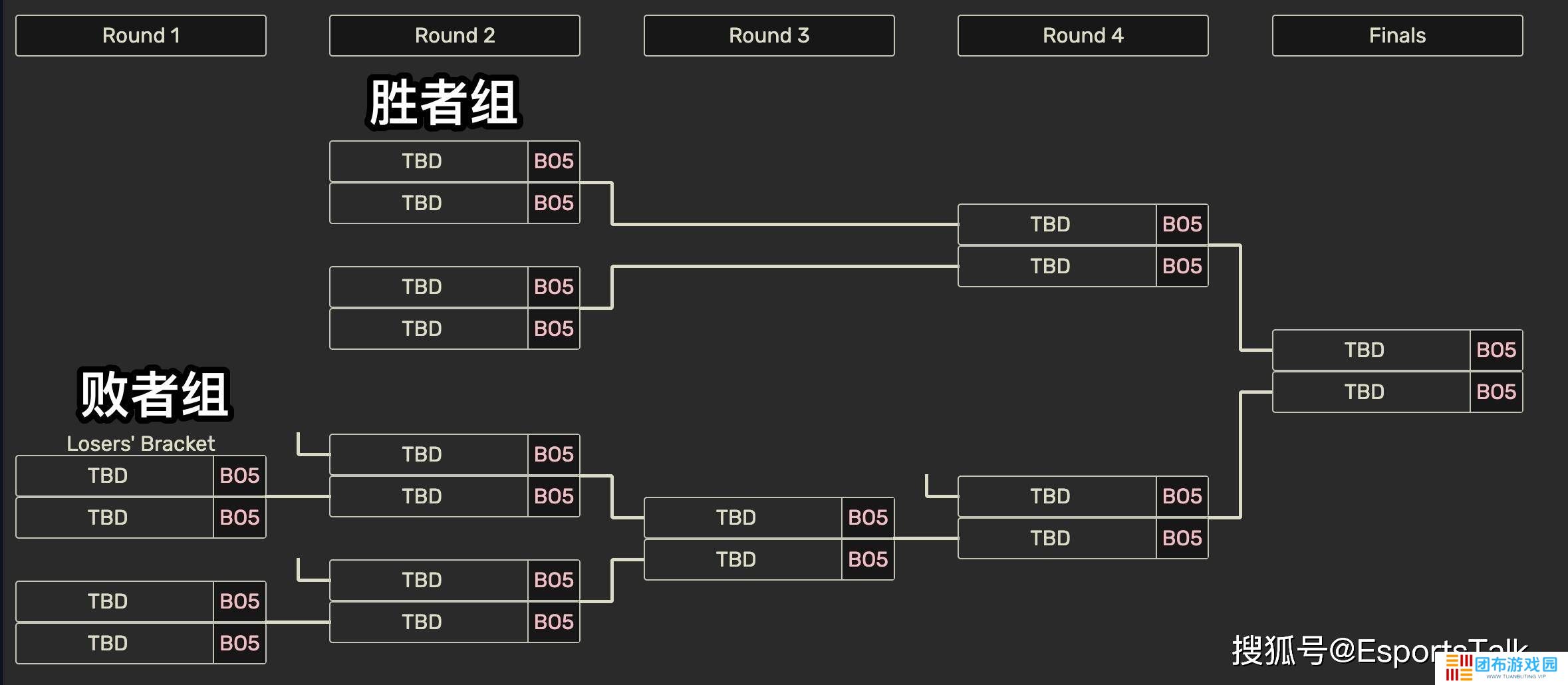Select the Round 2 header
The image size is (1568, 685).
(455, 36)
